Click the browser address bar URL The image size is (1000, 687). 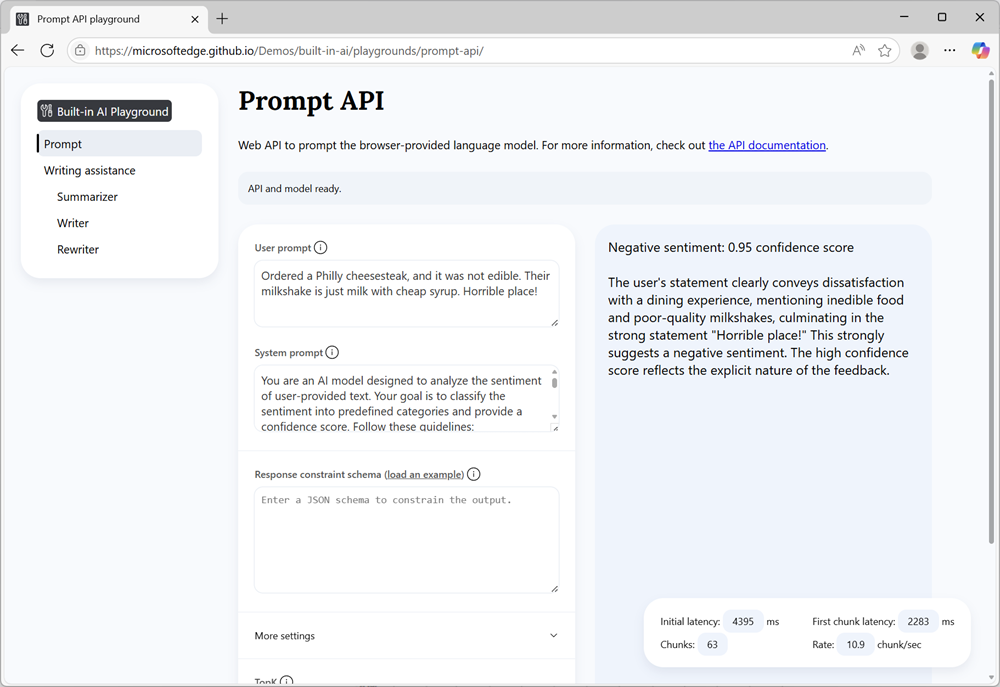289,50
